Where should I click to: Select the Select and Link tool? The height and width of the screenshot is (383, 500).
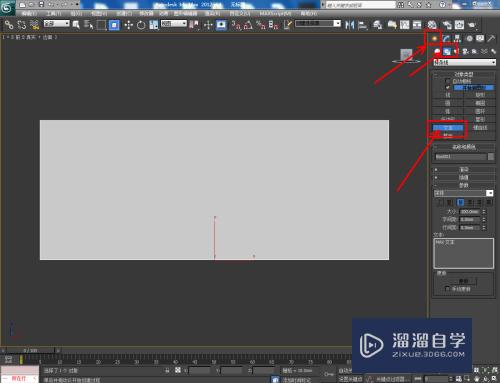point(9,25)
